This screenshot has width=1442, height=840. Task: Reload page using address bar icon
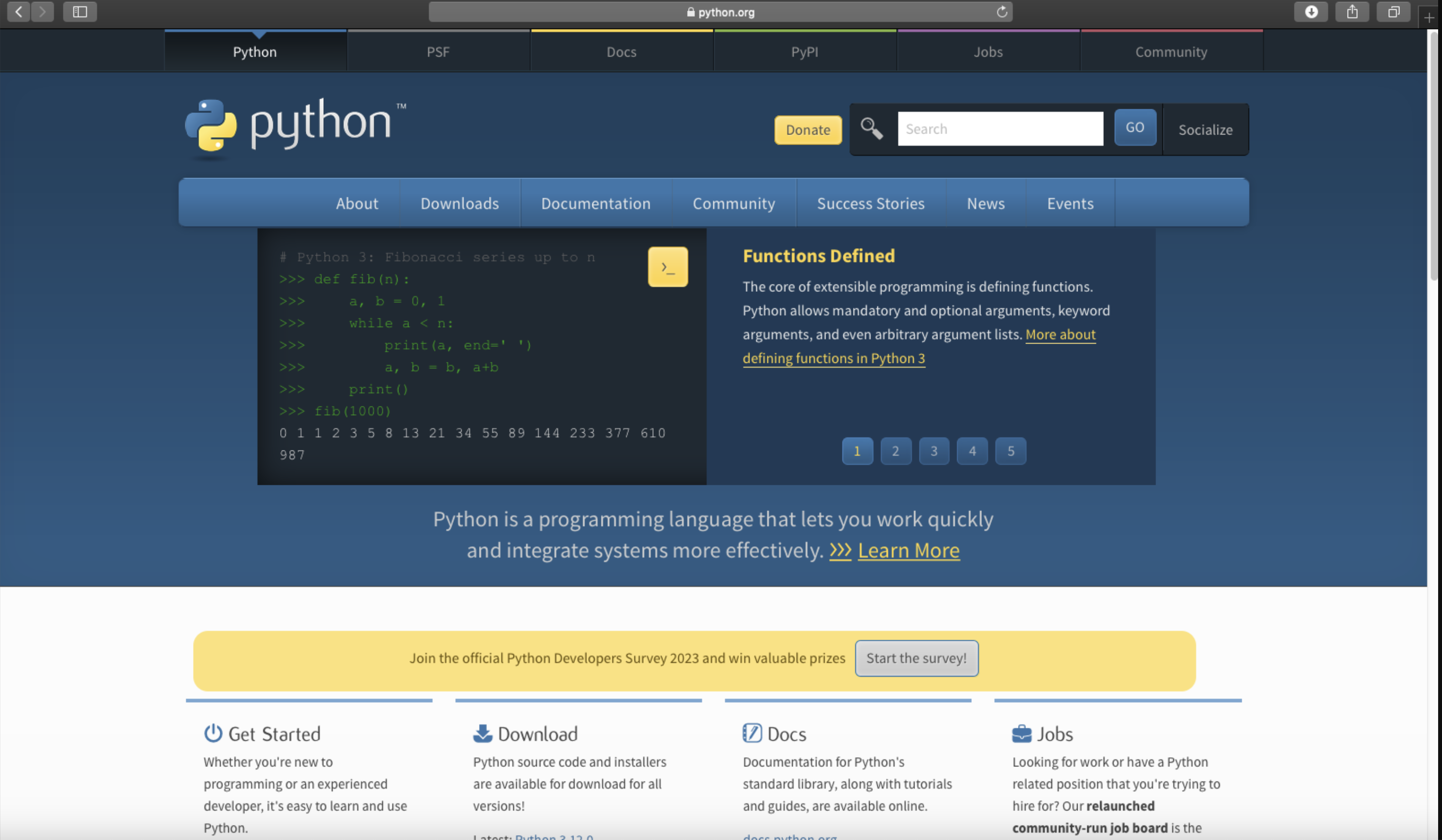(1001, 12)
